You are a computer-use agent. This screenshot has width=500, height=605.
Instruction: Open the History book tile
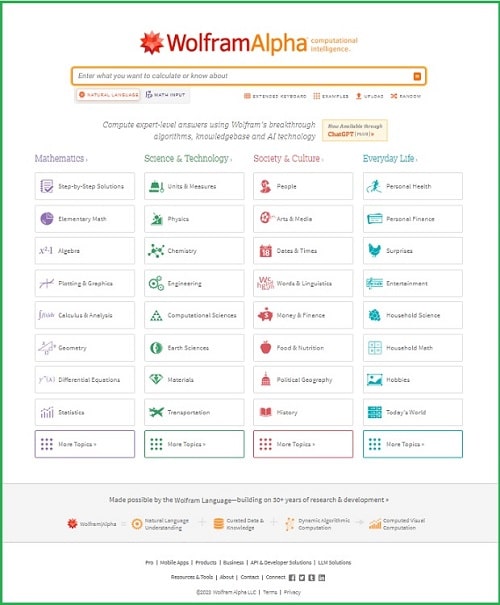303,412
